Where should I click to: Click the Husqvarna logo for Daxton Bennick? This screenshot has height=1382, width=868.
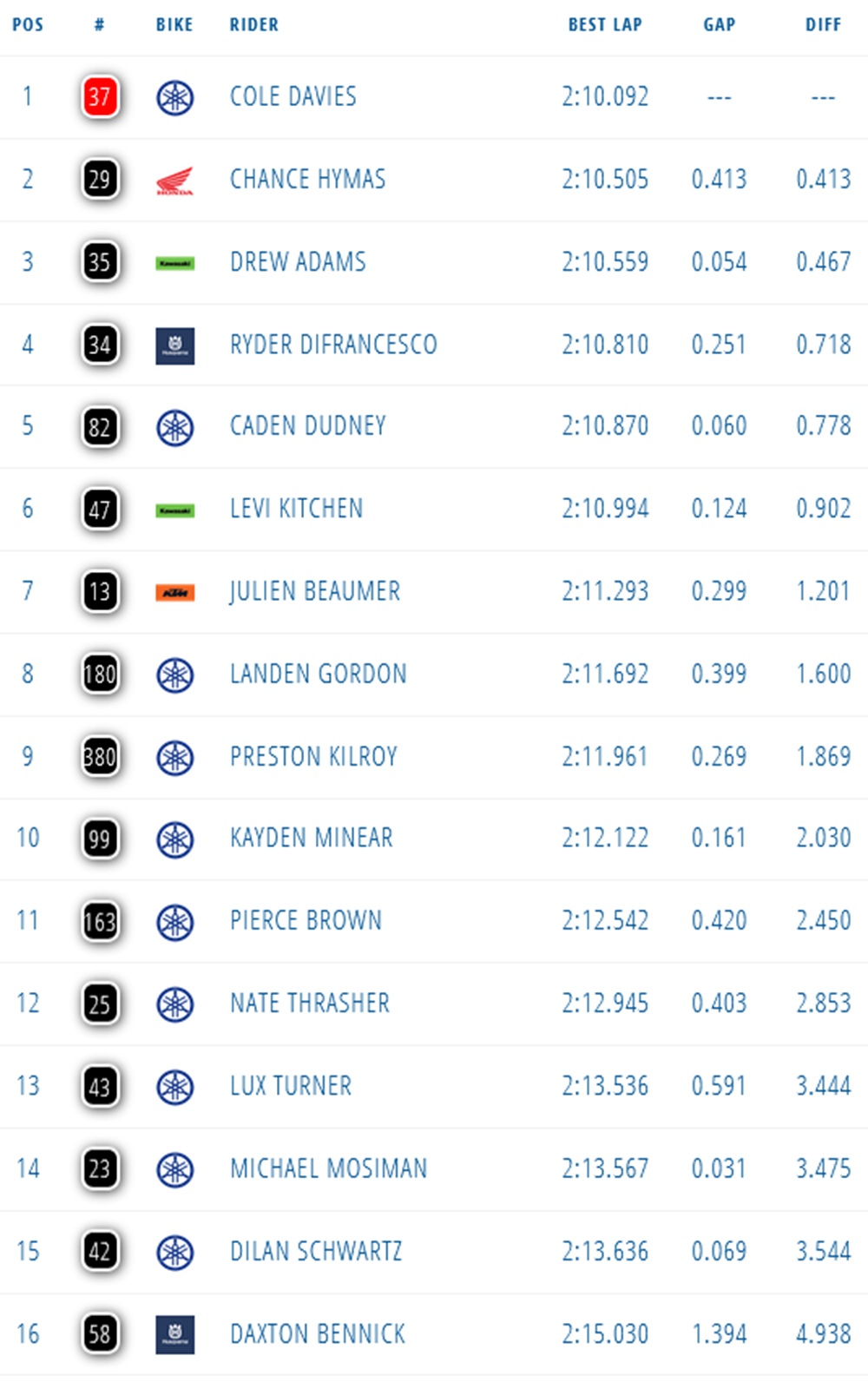(x=174, y=1334)
